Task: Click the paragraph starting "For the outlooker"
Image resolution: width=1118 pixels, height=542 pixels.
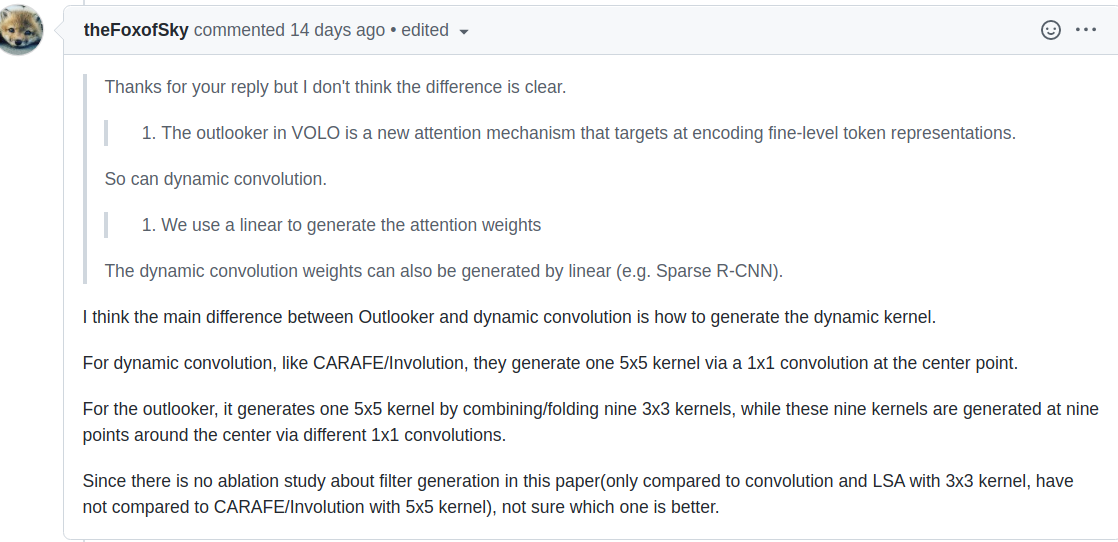Action: pyautogui.click(x=590, y=422)
